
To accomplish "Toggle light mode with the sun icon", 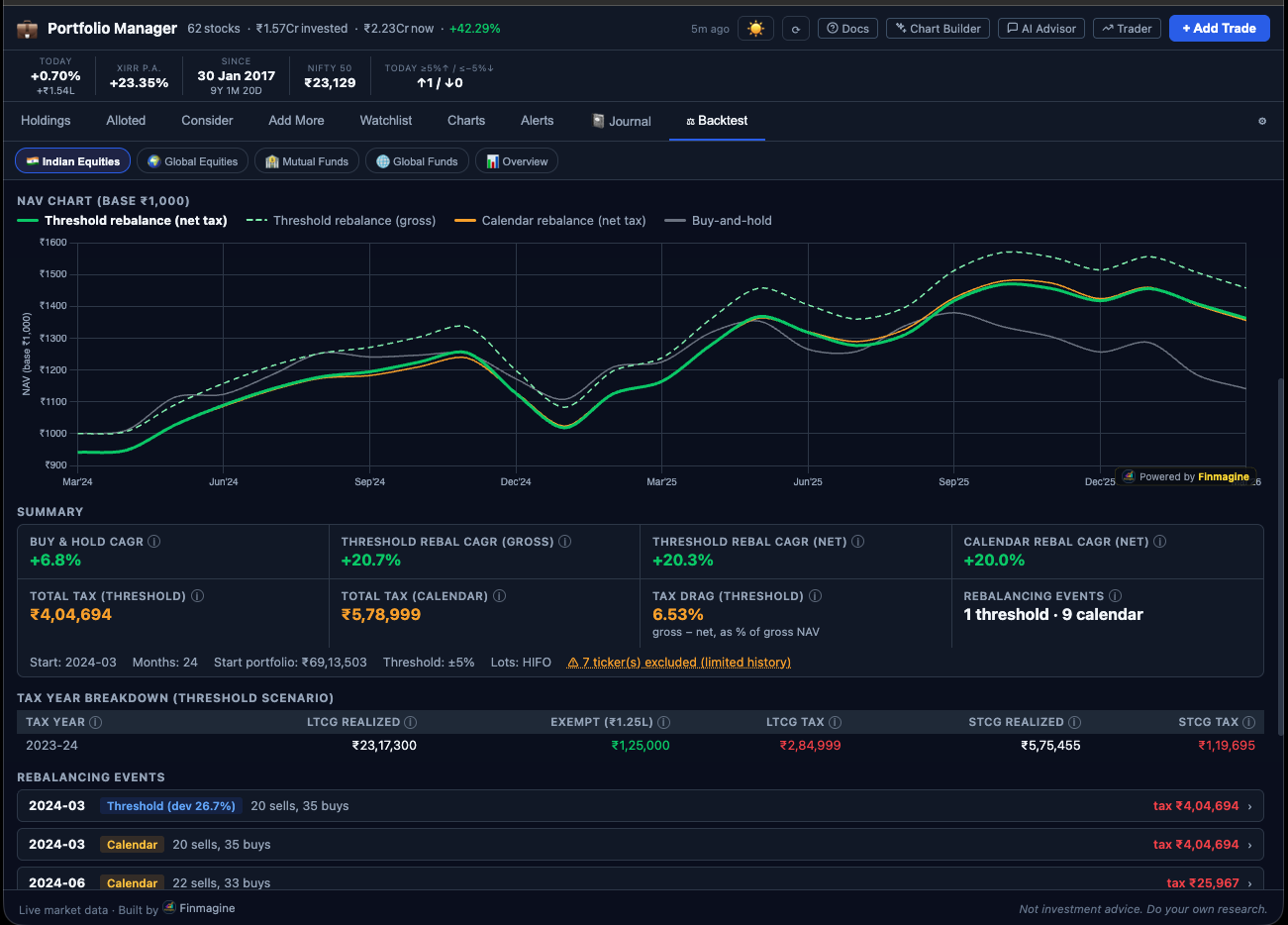I will [755, 29].
